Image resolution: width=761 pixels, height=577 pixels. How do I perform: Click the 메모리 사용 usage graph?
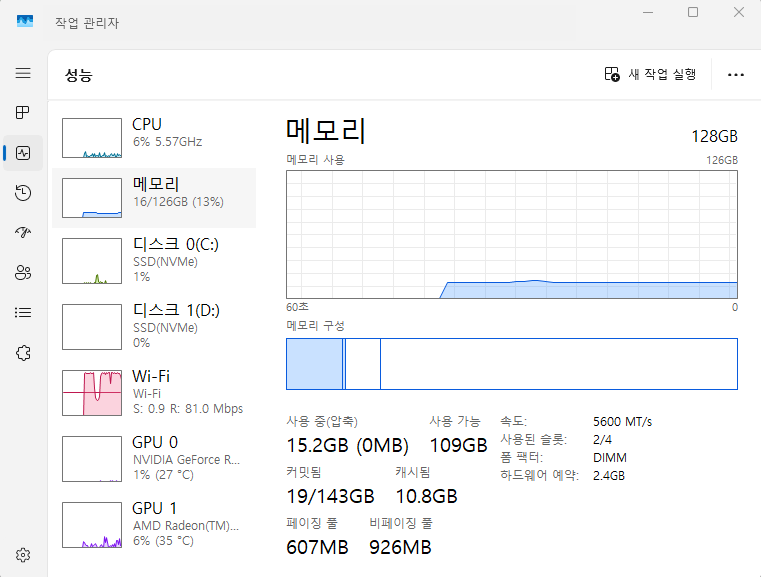[x=511, y=234]
